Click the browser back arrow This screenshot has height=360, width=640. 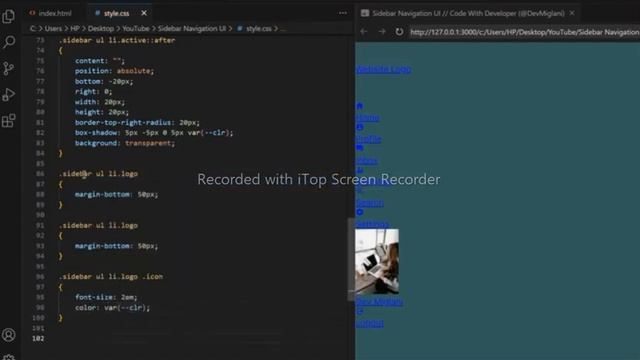pyautogui.click(x=364, y=32)
